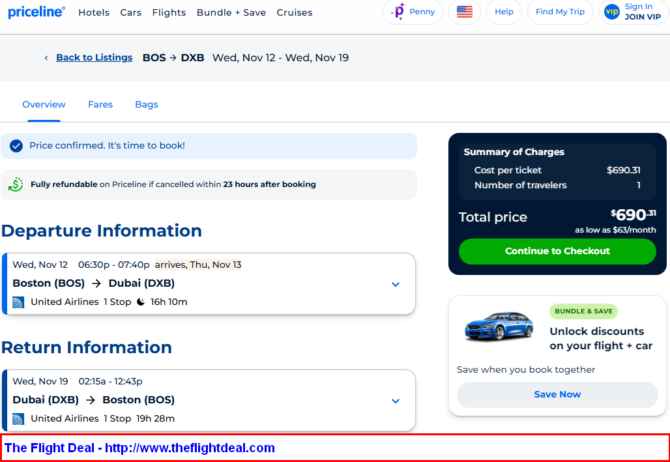
Task: Click JOIN VIP text
Action: click(x=643, y=17)
